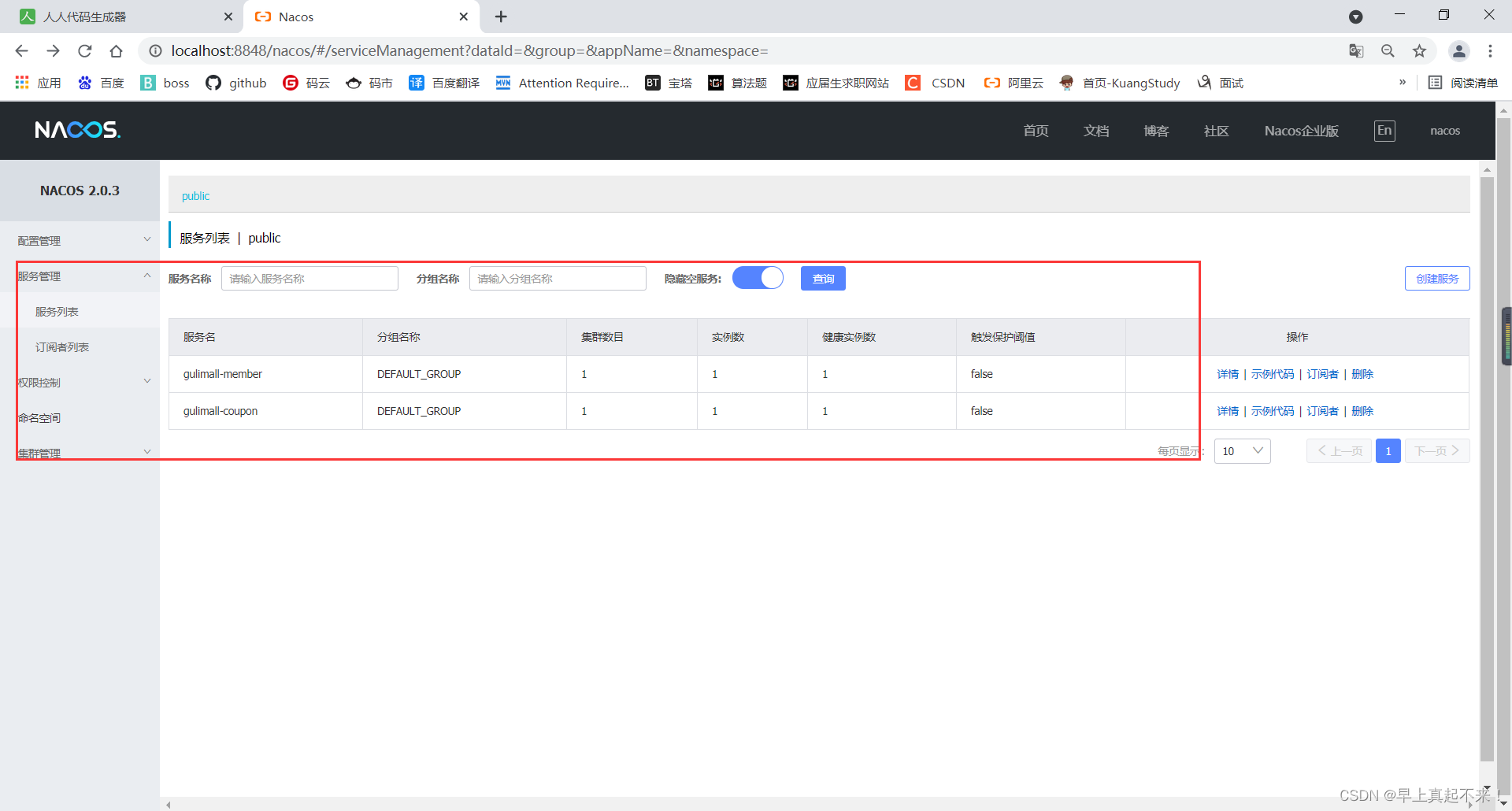Screen dimensions: 1512x811
Task: Open 示例代码 for gulimall-member
Action: (1273, 374)
